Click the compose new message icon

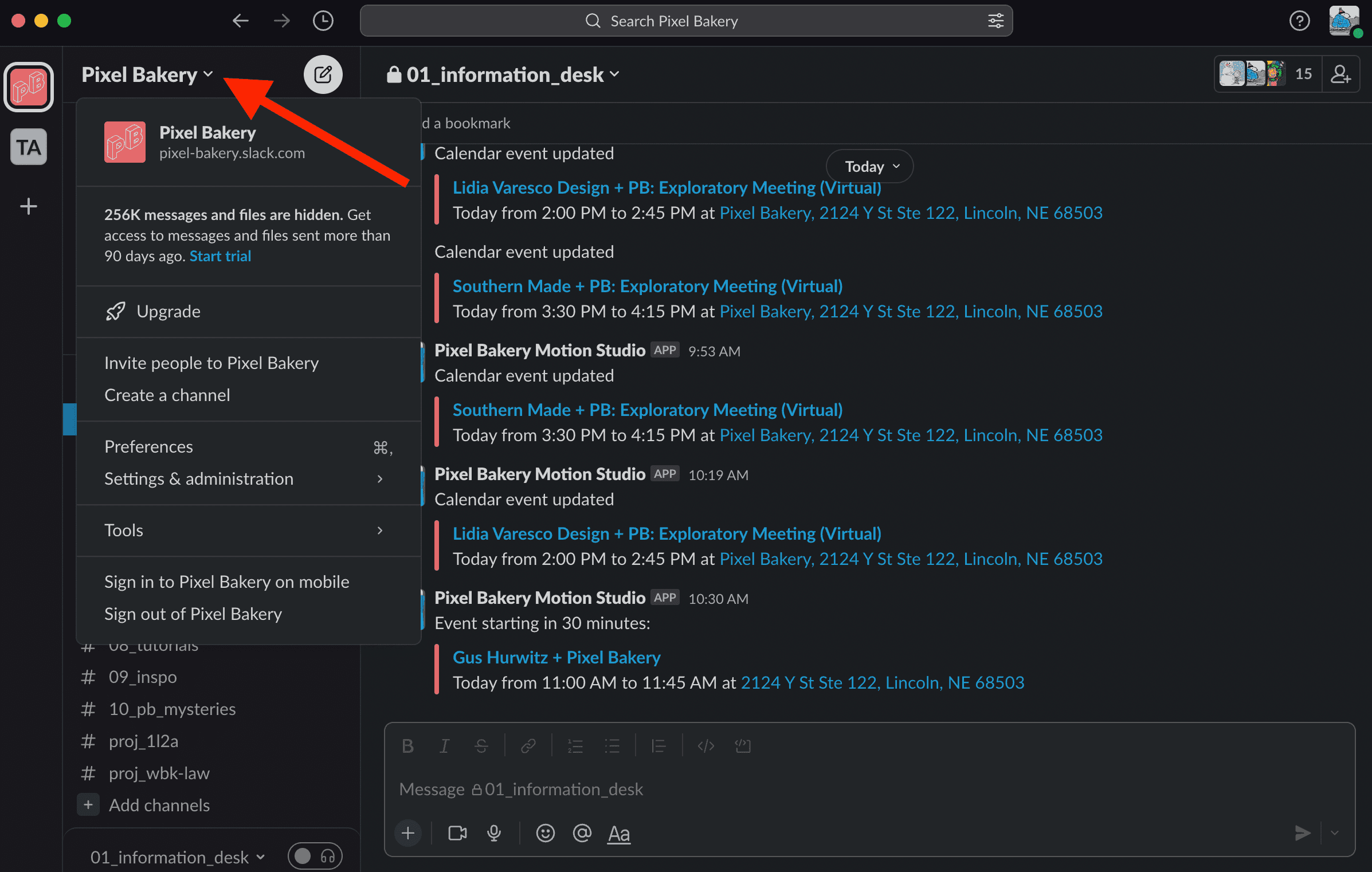(322, 73)
